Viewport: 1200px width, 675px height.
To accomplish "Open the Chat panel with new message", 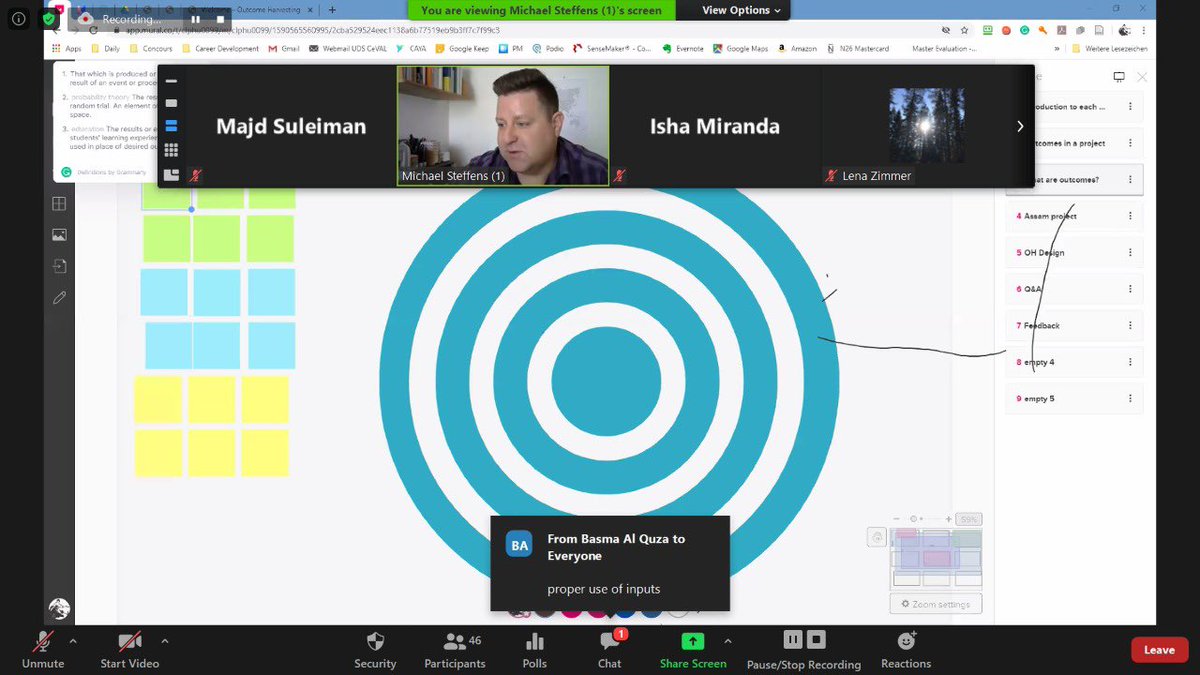I will pos(610,648).
